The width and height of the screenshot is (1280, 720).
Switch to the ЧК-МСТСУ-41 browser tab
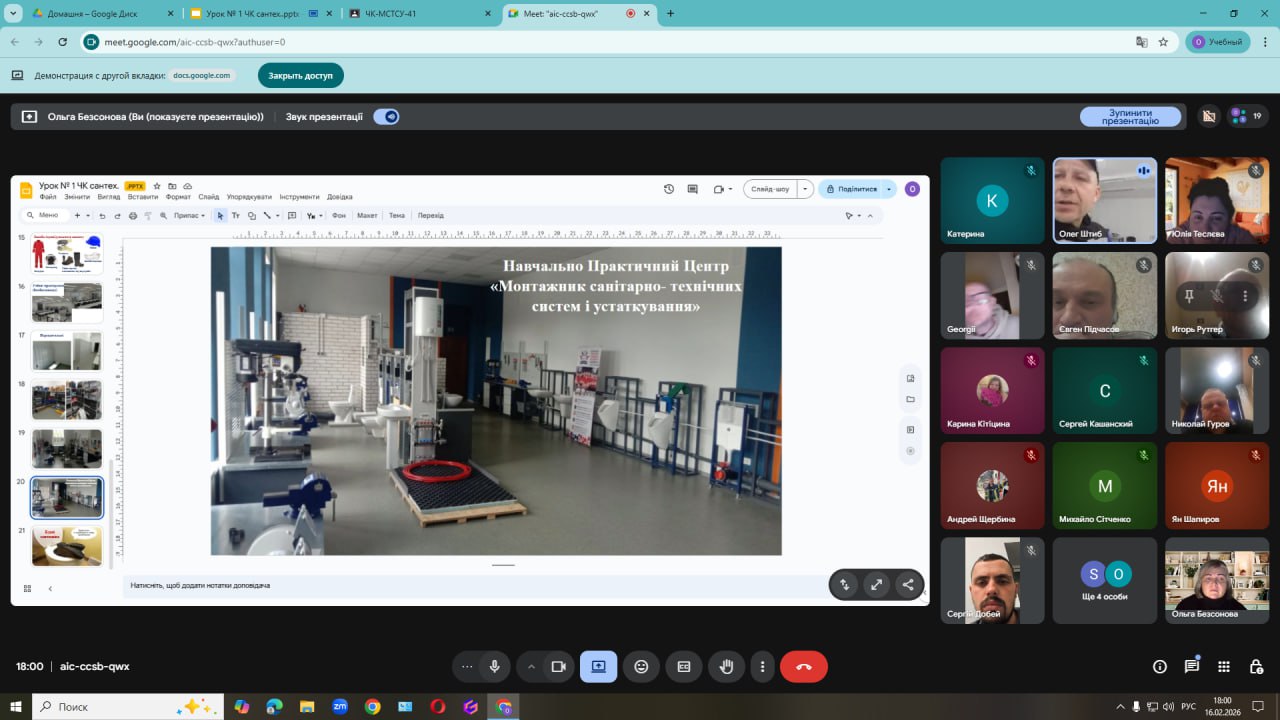[420, 14]
